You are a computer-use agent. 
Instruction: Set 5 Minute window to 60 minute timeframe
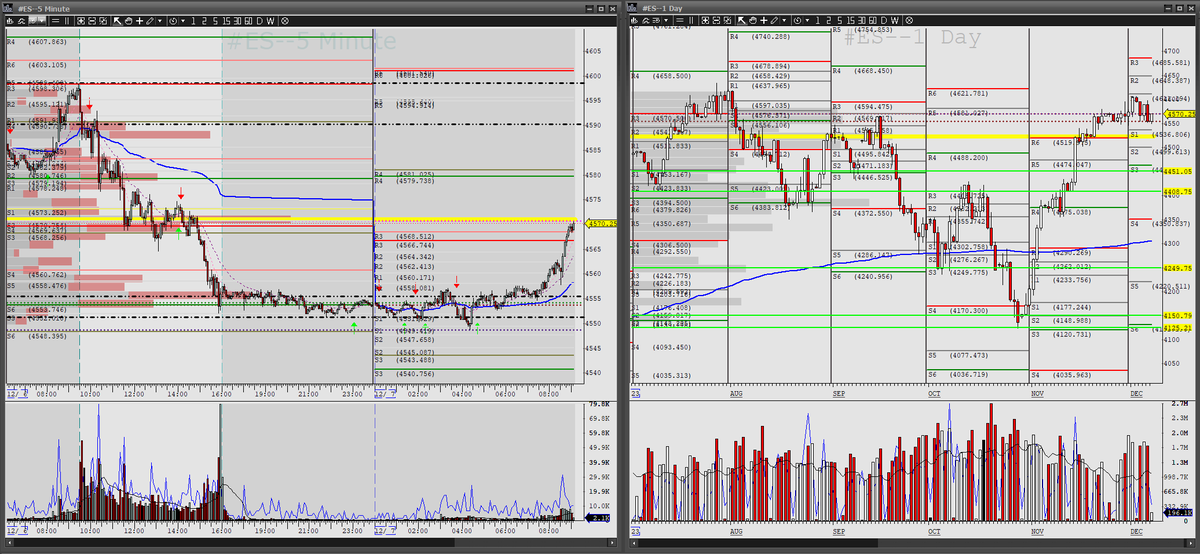click(248, 21)
